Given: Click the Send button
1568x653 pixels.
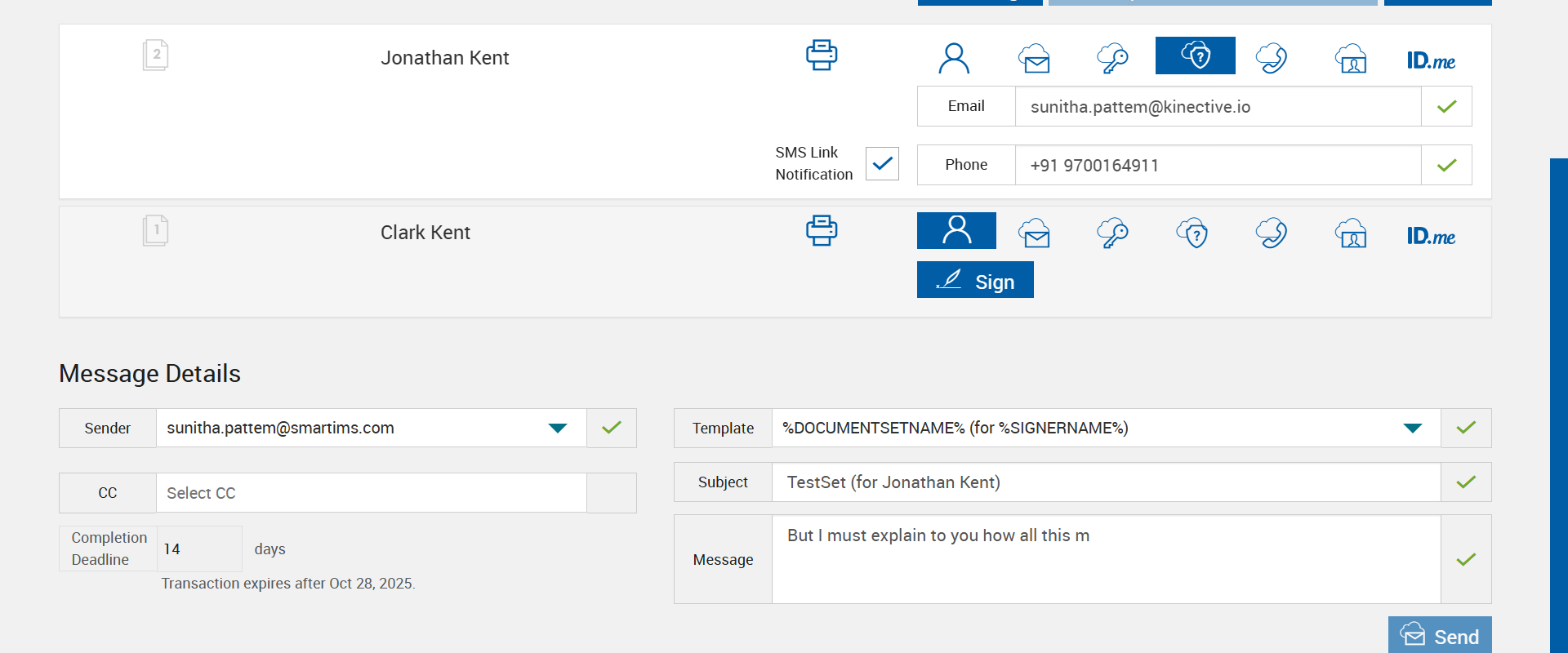Looking at the screenshot, I should [x=1440, y=636].
